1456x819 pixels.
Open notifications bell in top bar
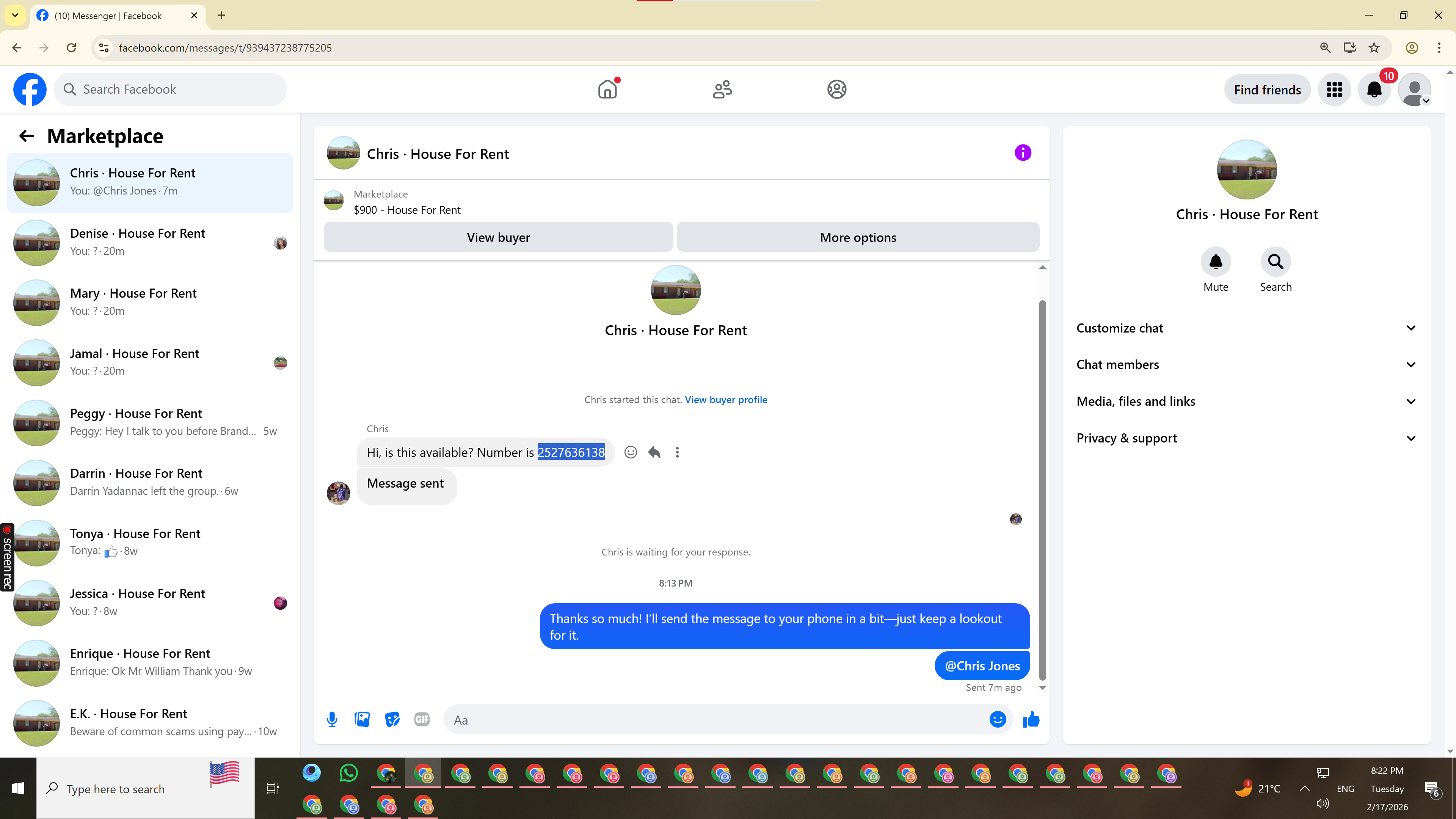coord(1374,89)
